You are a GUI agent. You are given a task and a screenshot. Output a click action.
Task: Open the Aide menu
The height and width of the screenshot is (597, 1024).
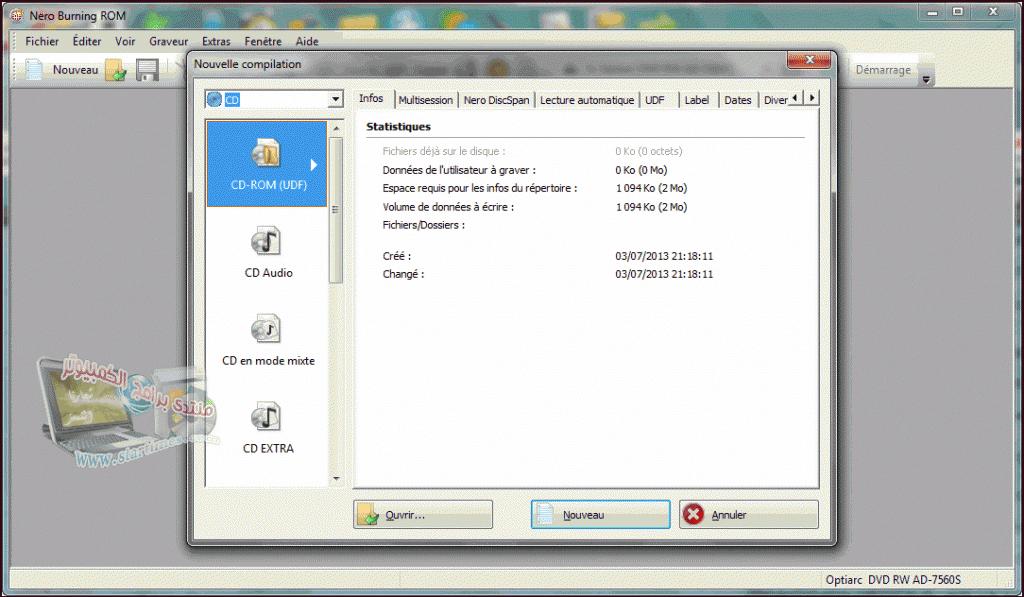(307, 41)
